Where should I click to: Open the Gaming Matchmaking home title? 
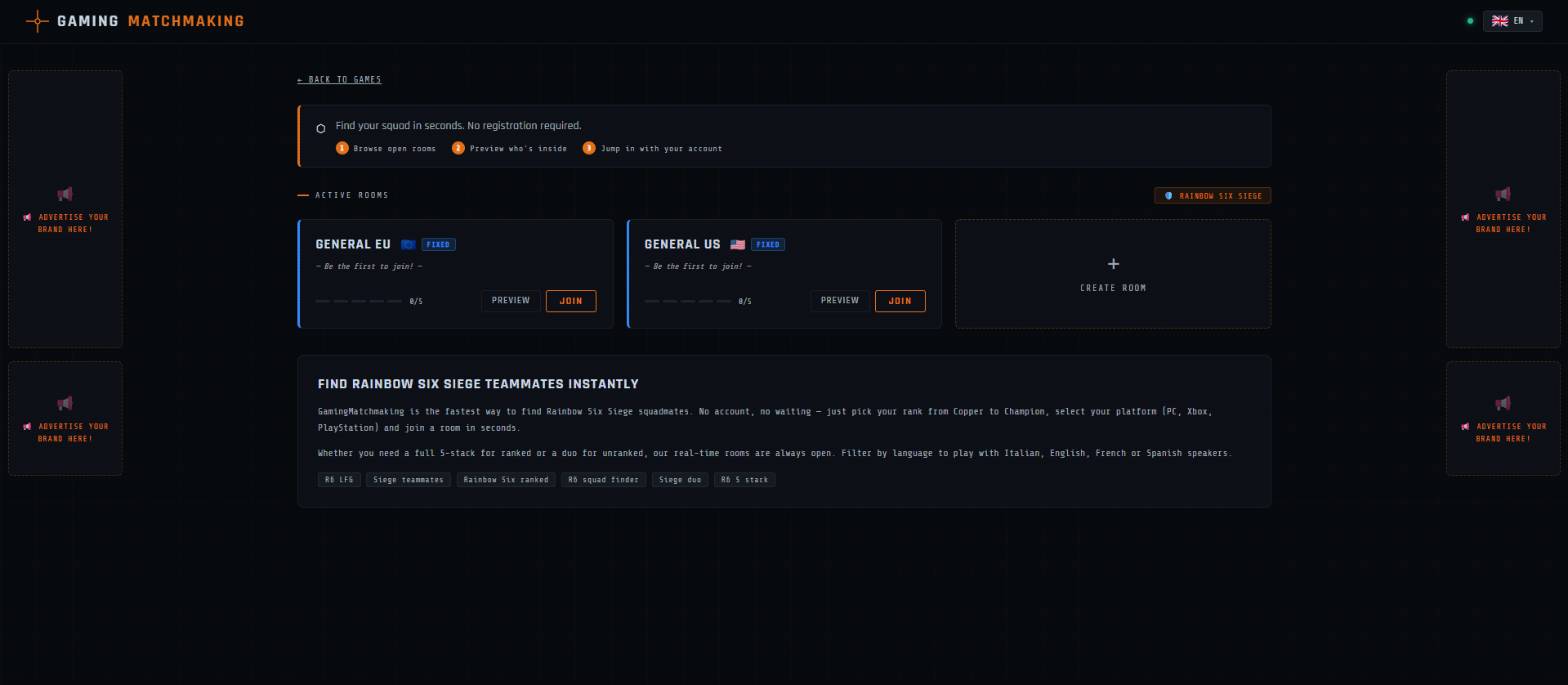click(150, 21)
